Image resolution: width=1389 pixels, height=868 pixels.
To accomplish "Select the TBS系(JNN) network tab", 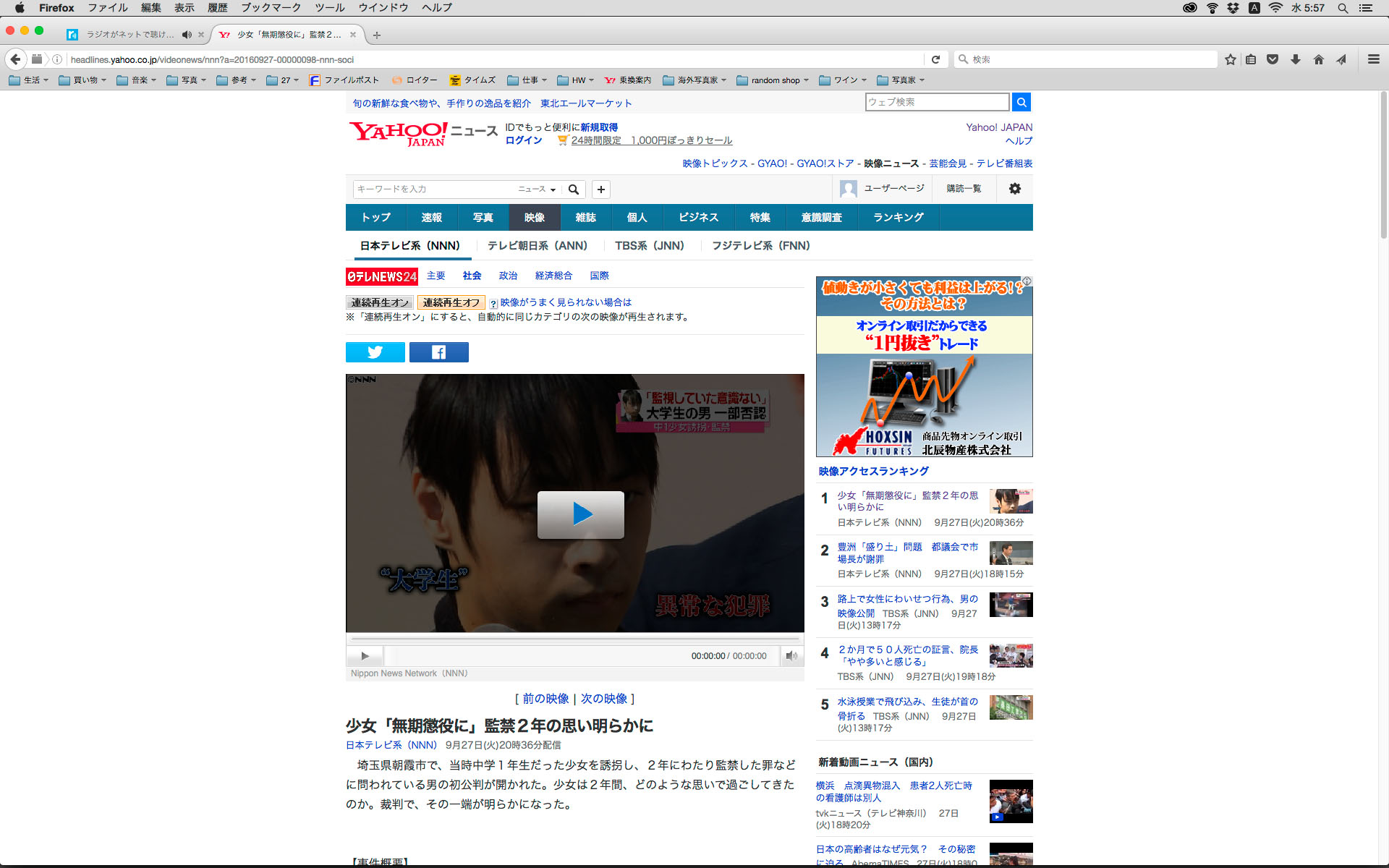I will click(649, 246).
